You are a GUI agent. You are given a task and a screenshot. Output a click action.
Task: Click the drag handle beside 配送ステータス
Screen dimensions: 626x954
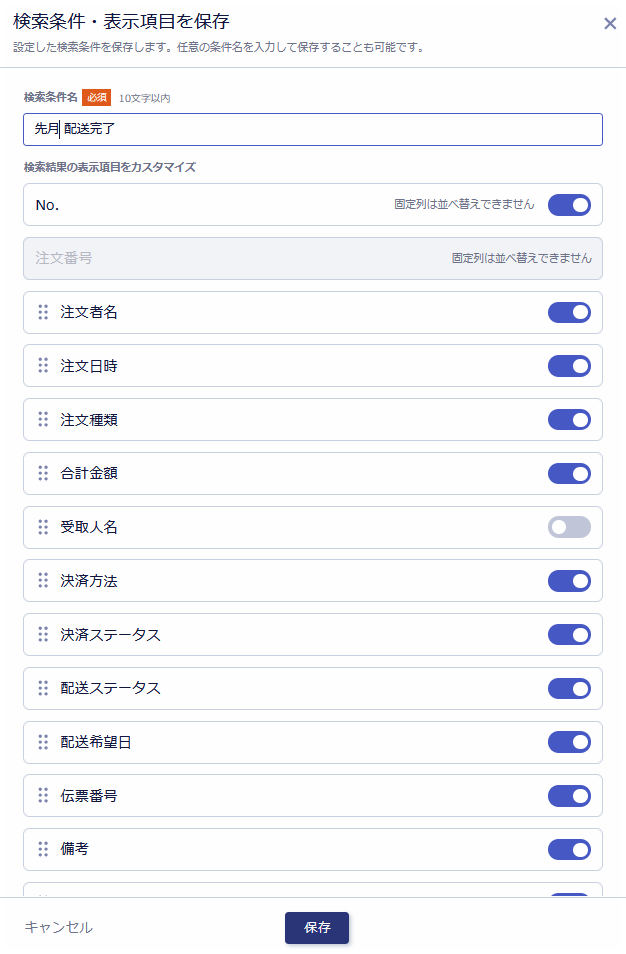coord(43,688)
